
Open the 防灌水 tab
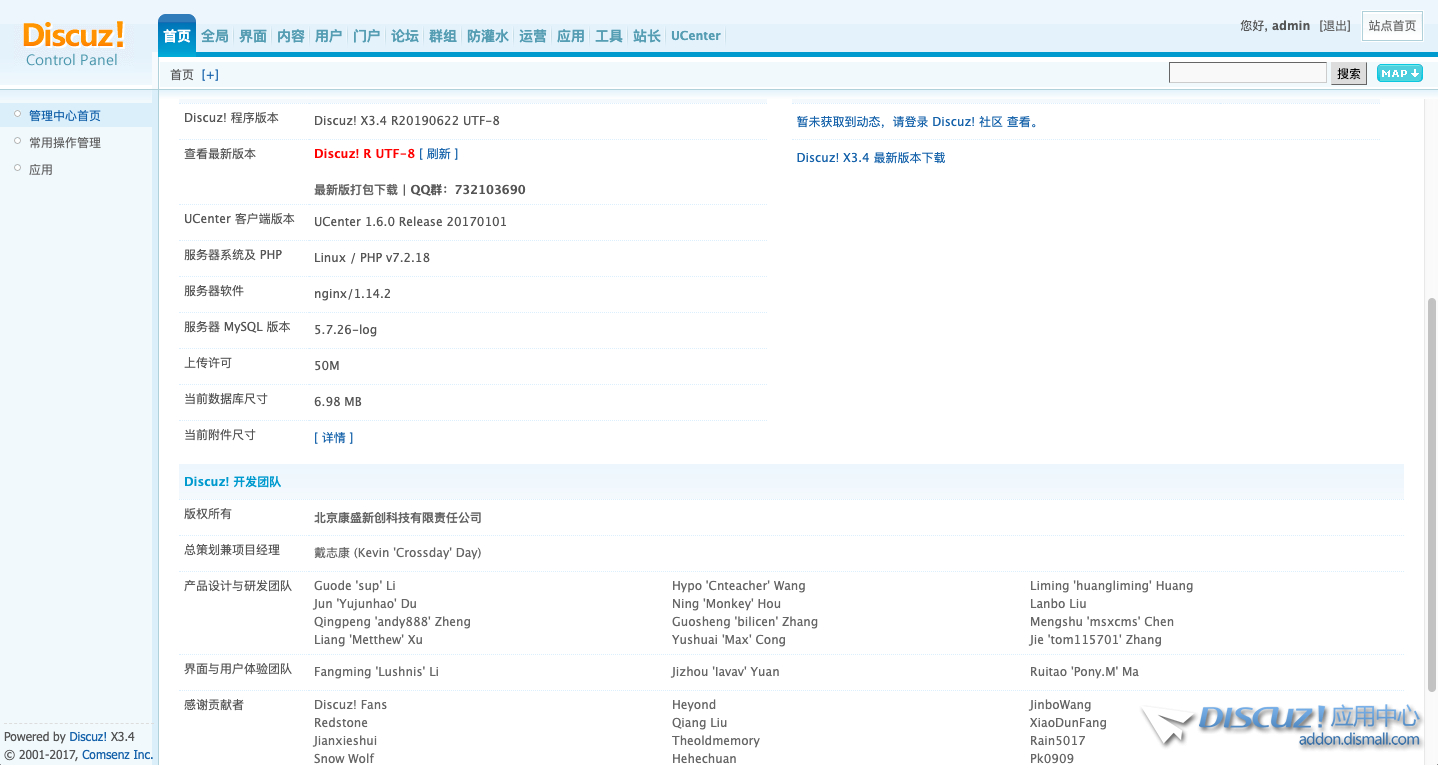pos(488,36)
